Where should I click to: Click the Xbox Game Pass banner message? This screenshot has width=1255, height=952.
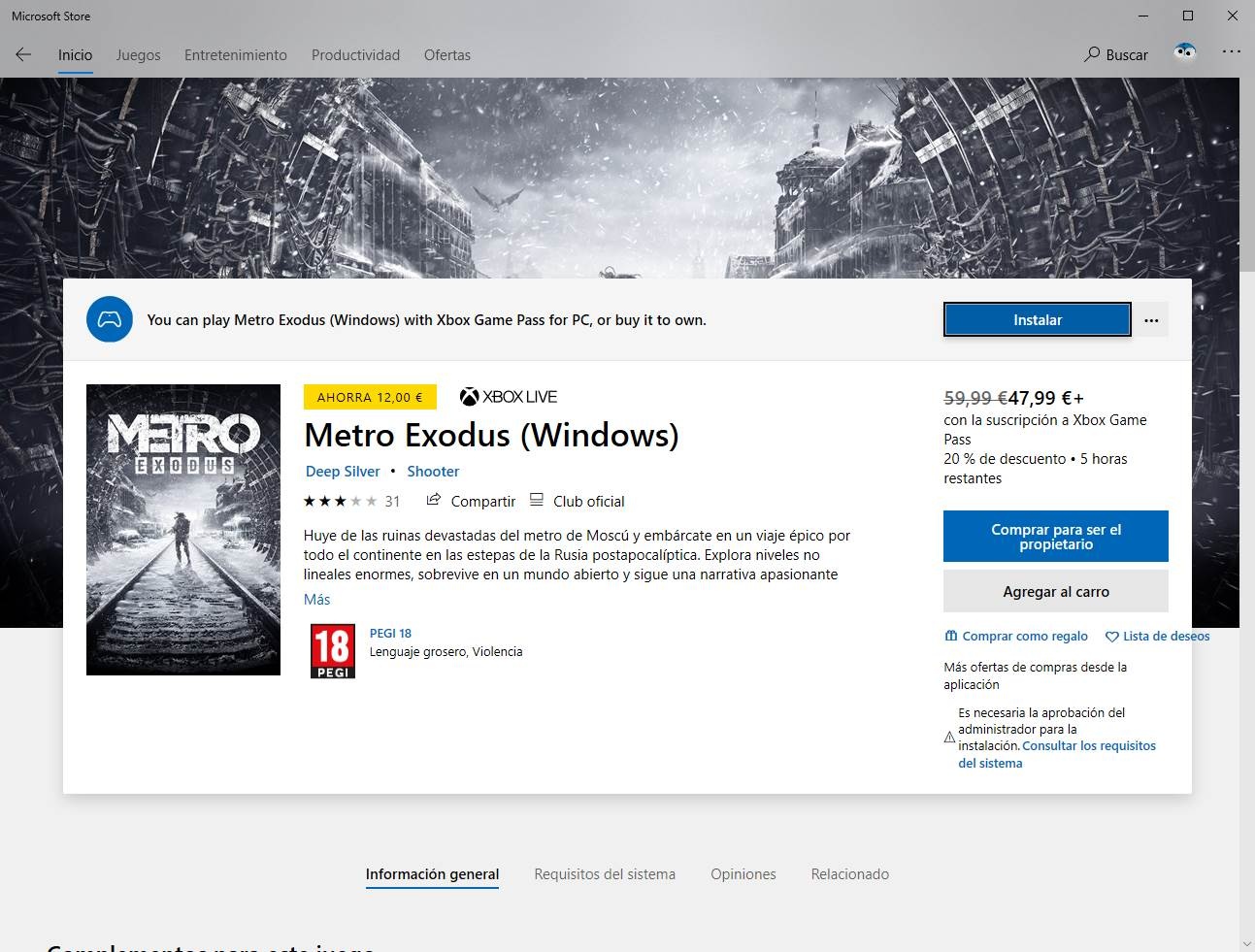[x=426, y=320]
